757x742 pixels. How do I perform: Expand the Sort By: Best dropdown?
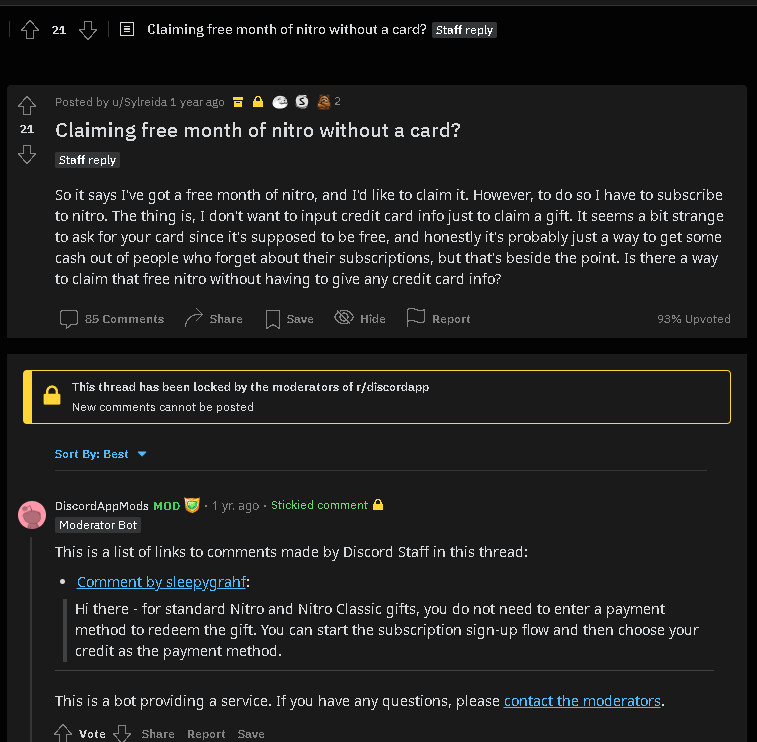[x=100, y=454]
